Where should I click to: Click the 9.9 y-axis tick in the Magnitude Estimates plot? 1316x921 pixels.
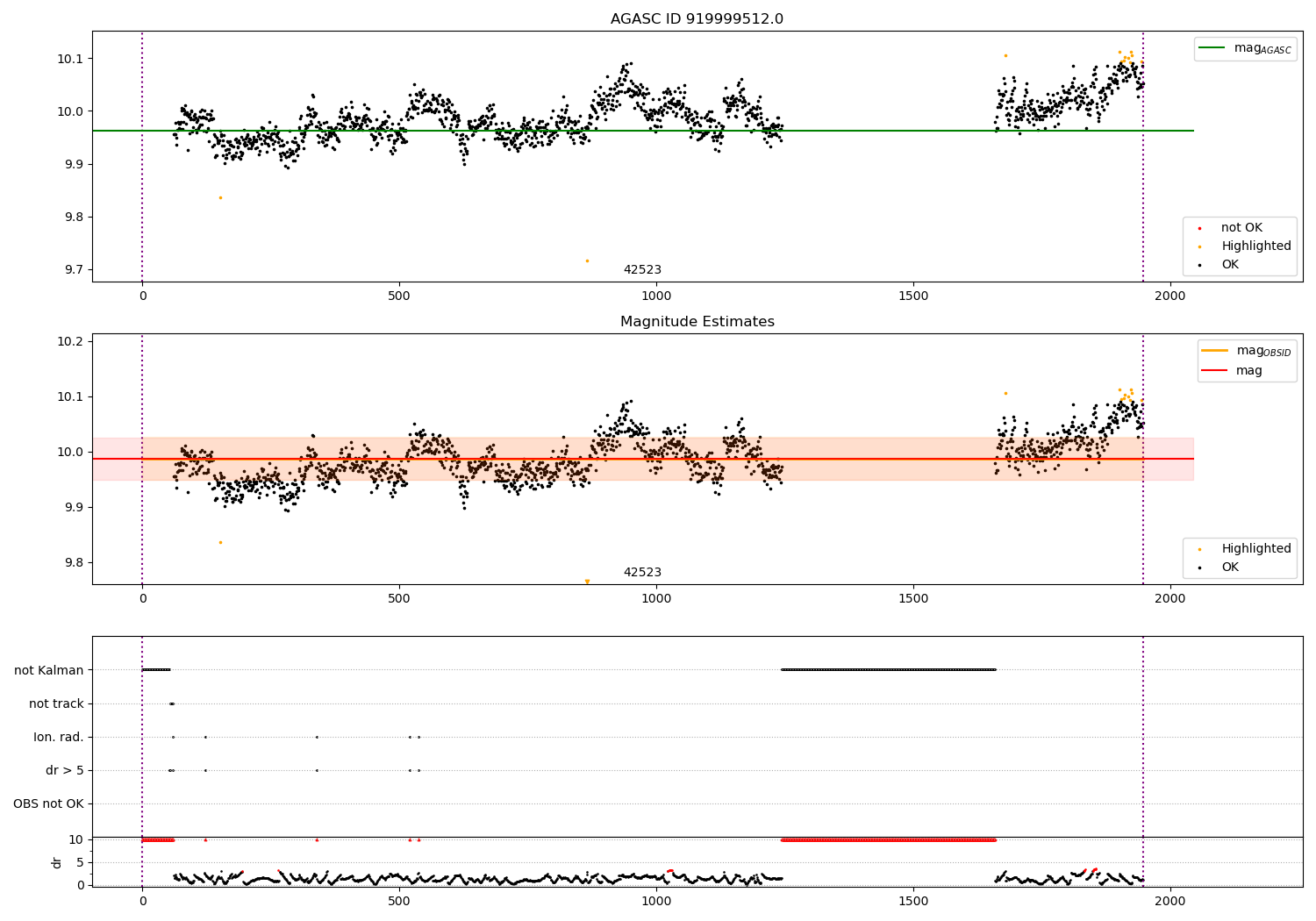(72, 508)
